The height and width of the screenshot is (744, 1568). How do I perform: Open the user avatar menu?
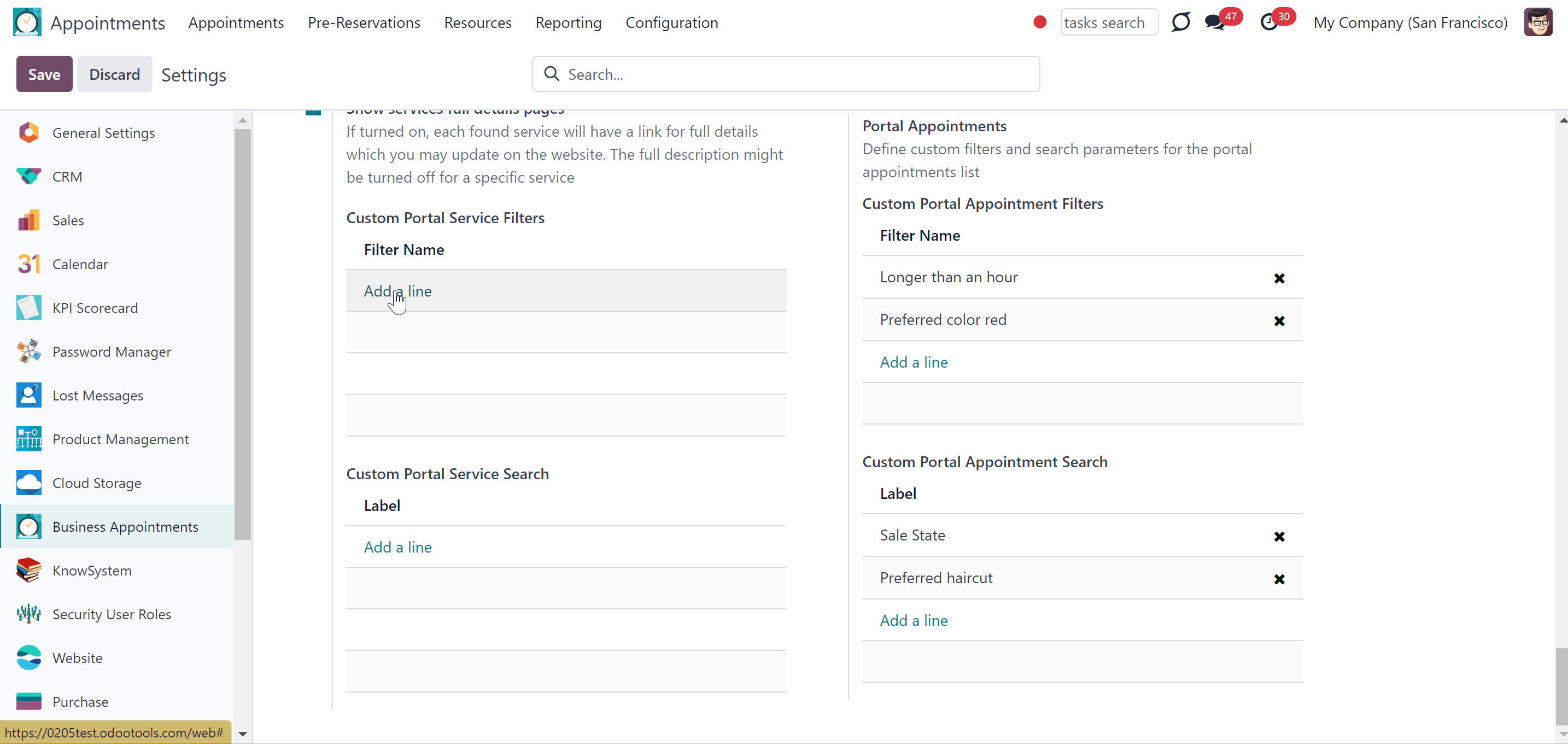(1537, 22)
